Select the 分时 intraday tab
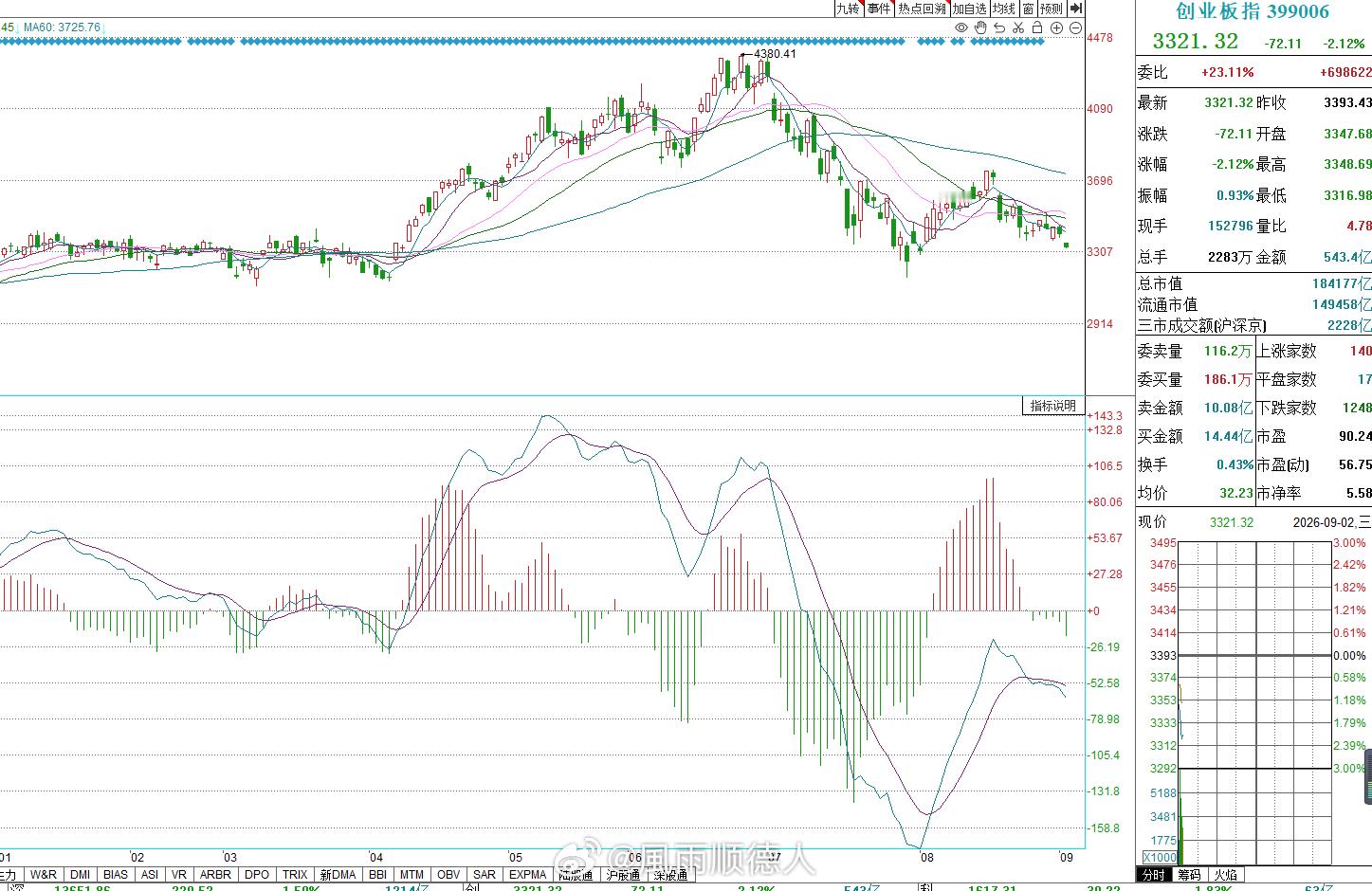Viewport: 1372px width, 891px height. pyautogui.click(x=1153, y=875)
